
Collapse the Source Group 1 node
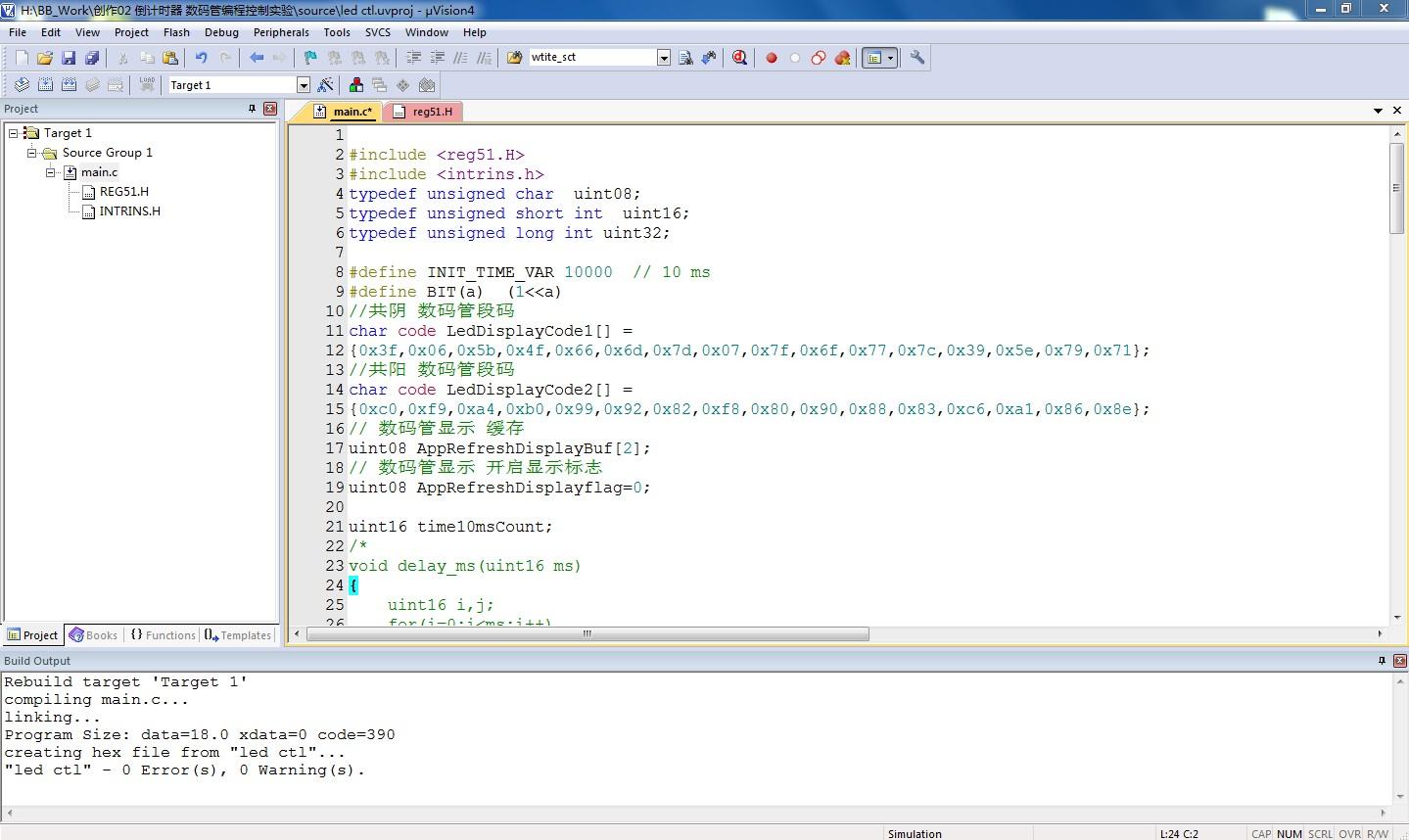pos(32,153)
